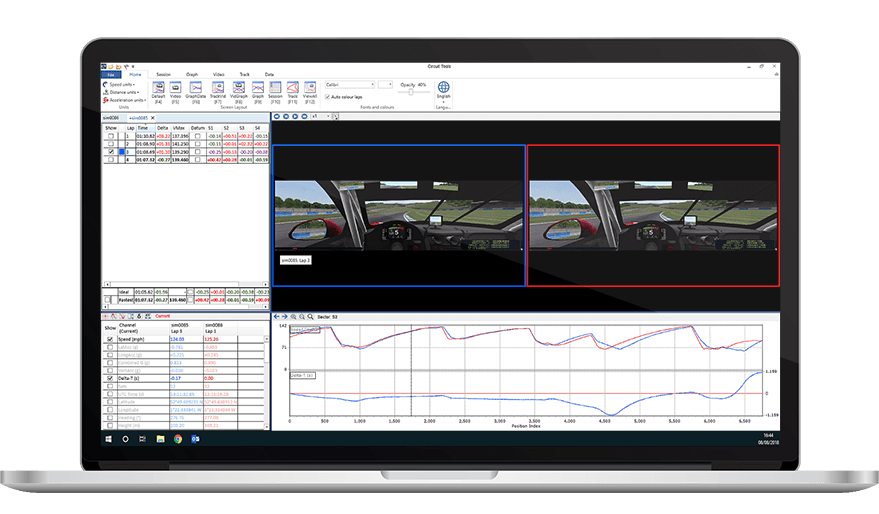Viewport: 879px width, 514px height.
Task: Switch to the Track [F11] layout
Action: click(293, 90)
